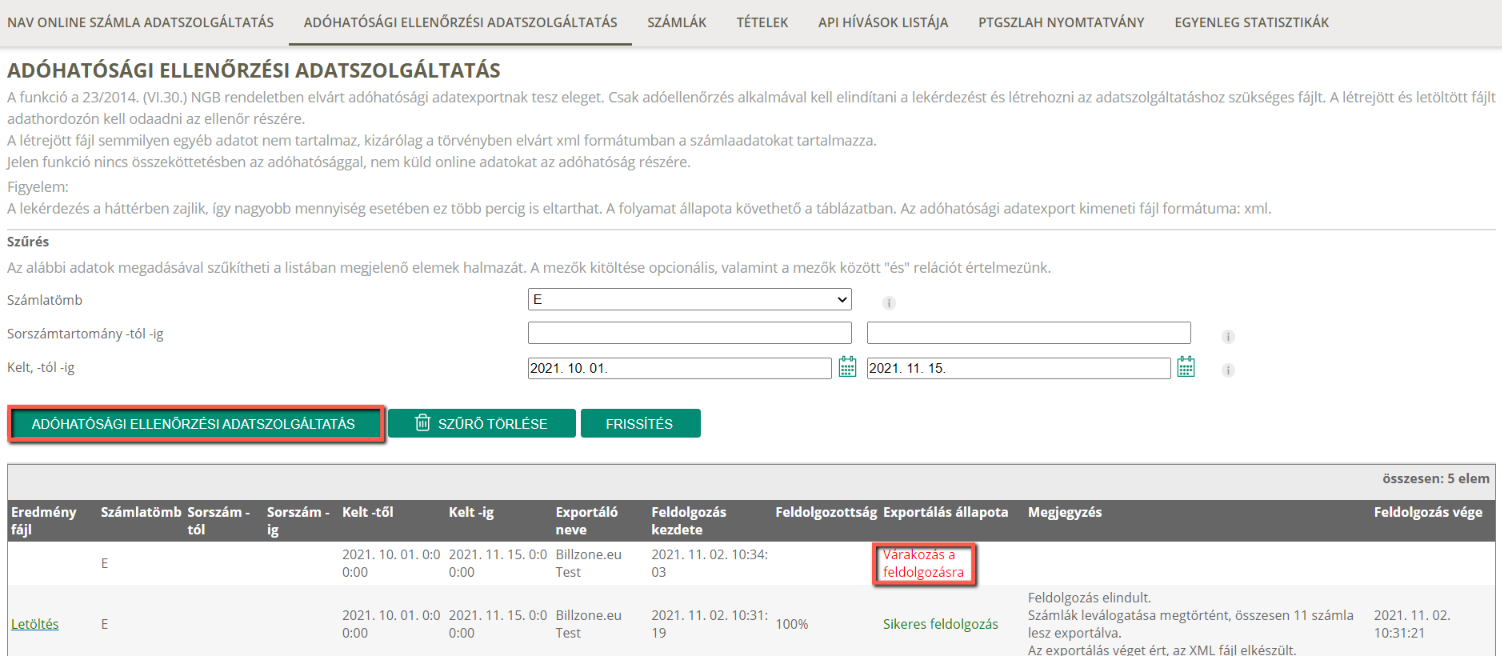Screen dimensions: 1502x656
Task: Switch to NAV Online Számla Adatszolgáltatás tab
Action: 140,22
